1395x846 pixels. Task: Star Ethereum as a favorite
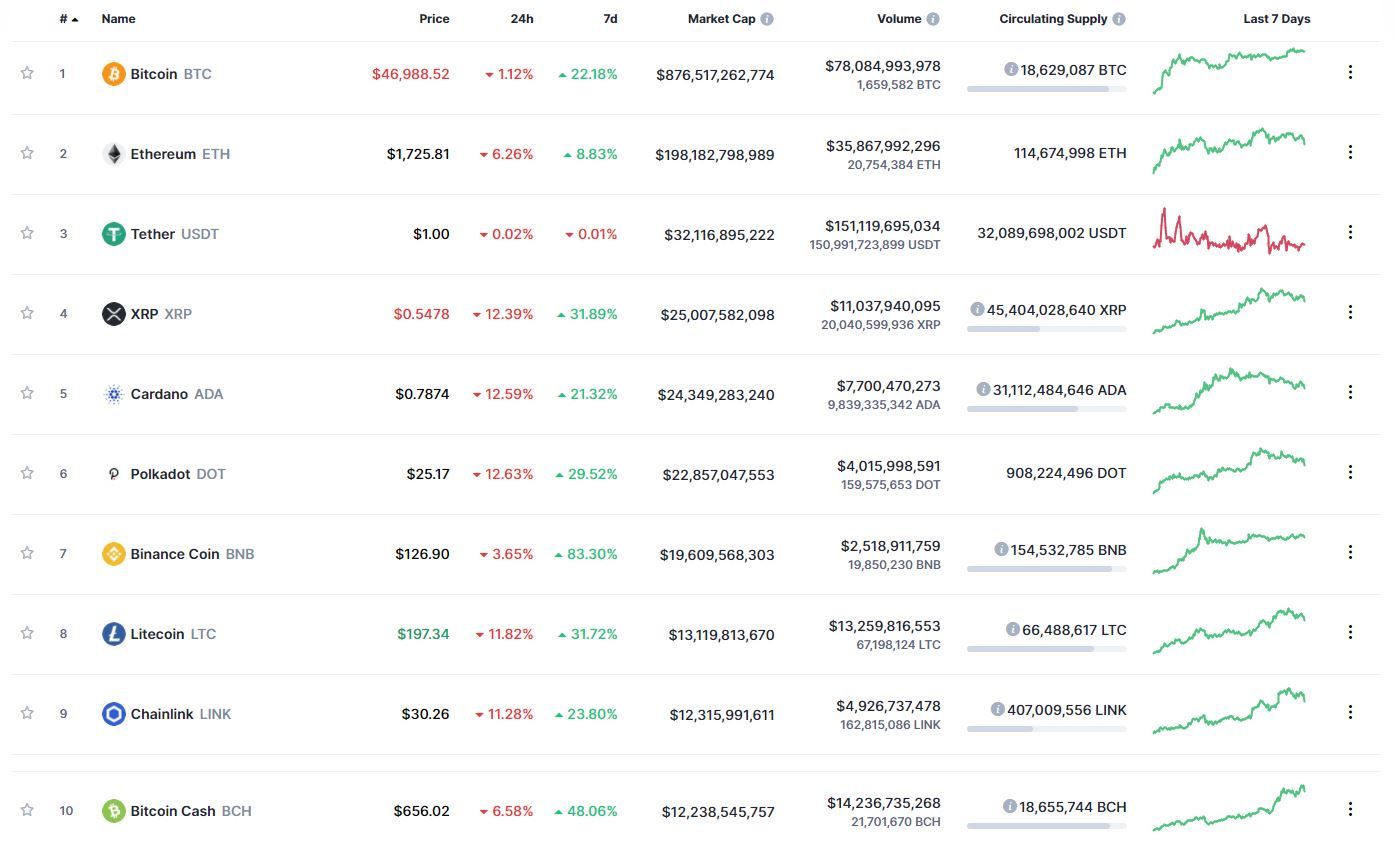tap(27, 153)
